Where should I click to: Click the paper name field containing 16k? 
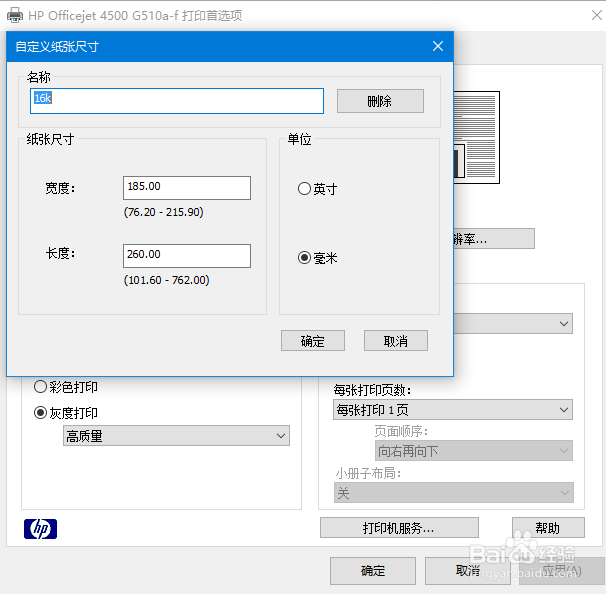tap(178, 102)
